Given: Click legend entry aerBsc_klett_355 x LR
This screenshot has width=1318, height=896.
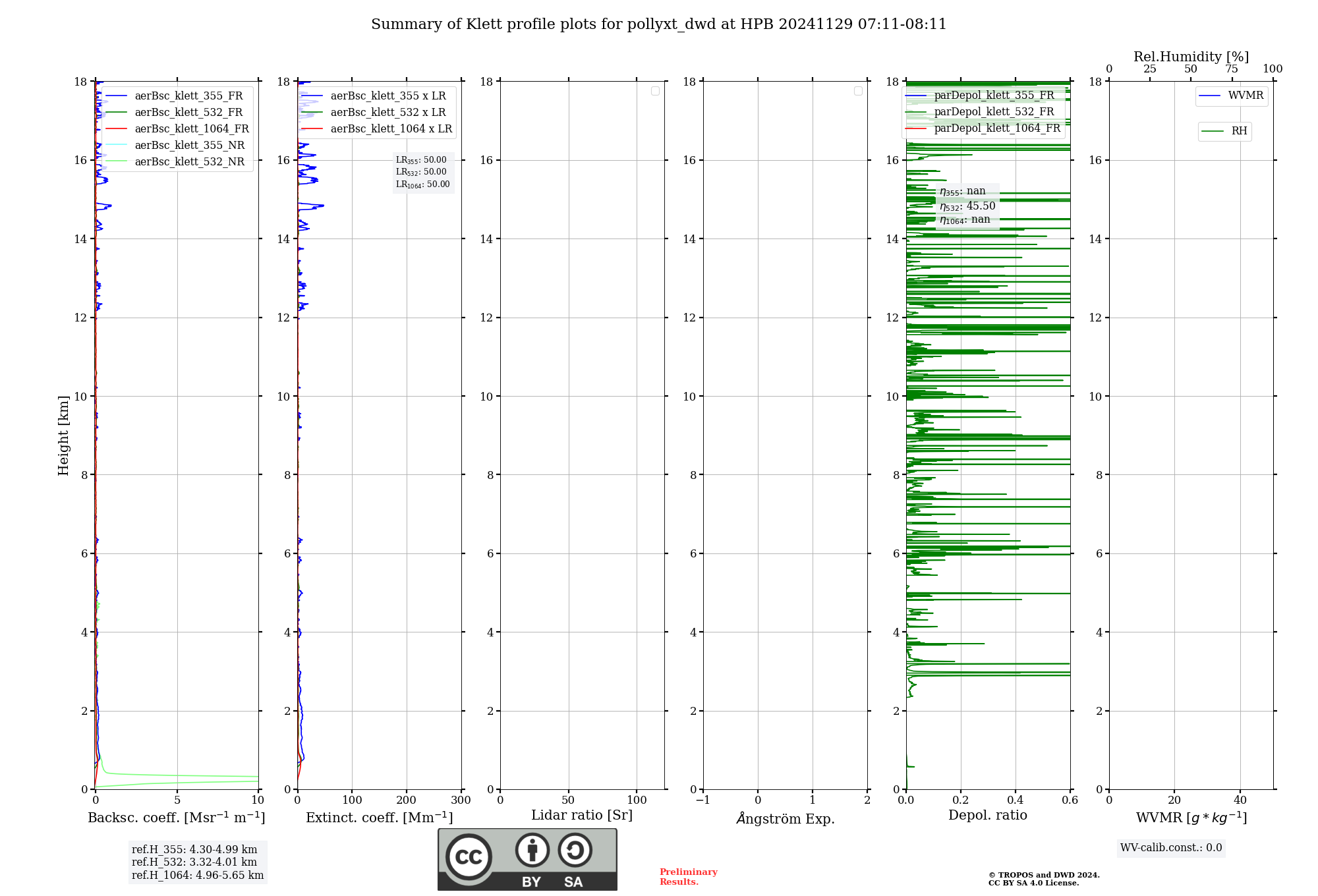Looking at the screenshot, I should [374, 96].
